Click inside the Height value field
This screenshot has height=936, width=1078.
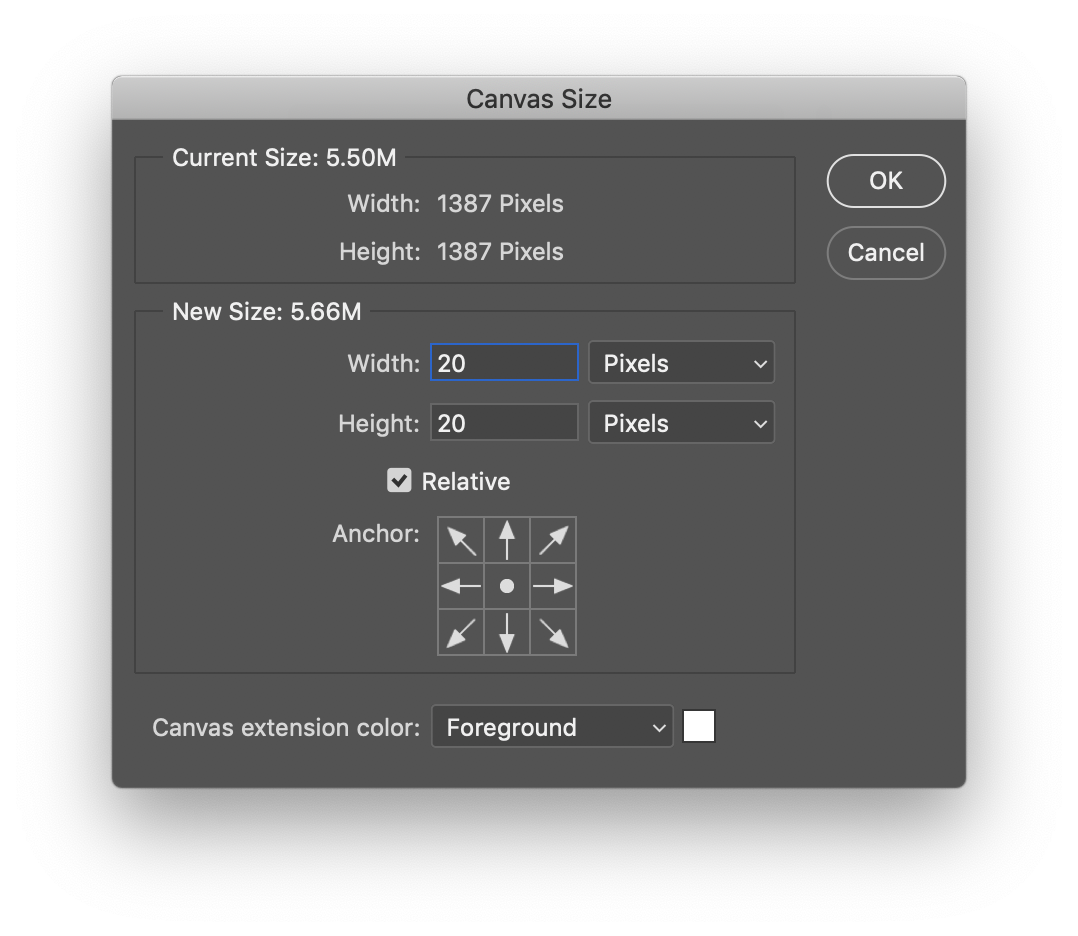click(x=504, y=422)
